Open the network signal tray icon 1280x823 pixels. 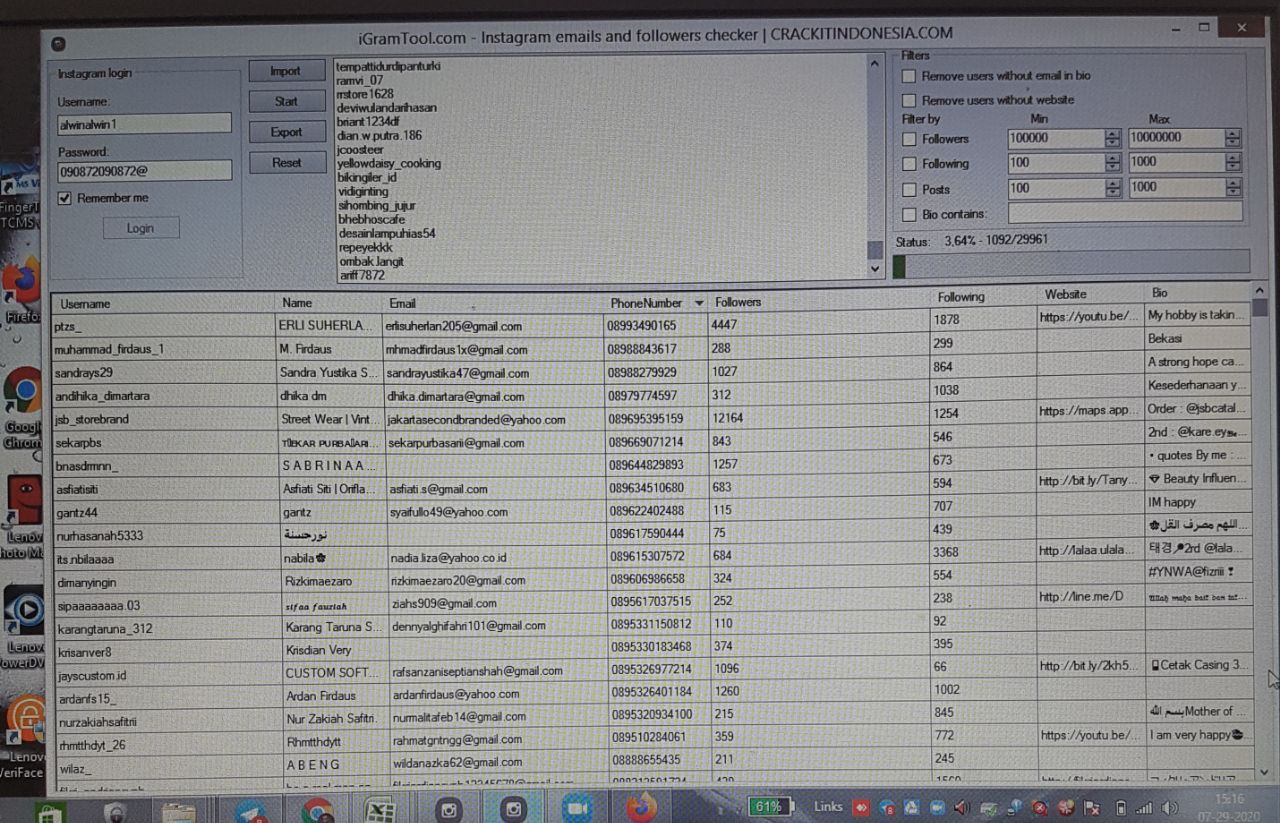click(1144, 808)
